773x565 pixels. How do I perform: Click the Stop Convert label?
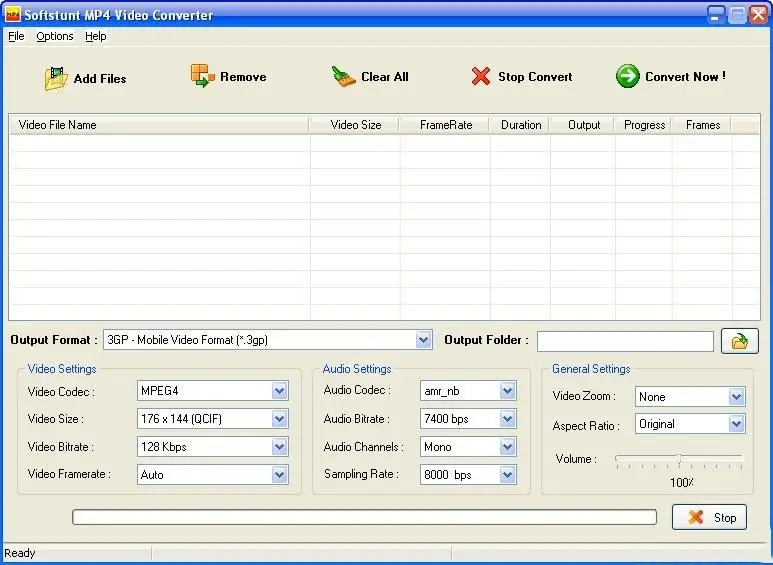click(x=535, y=77)
